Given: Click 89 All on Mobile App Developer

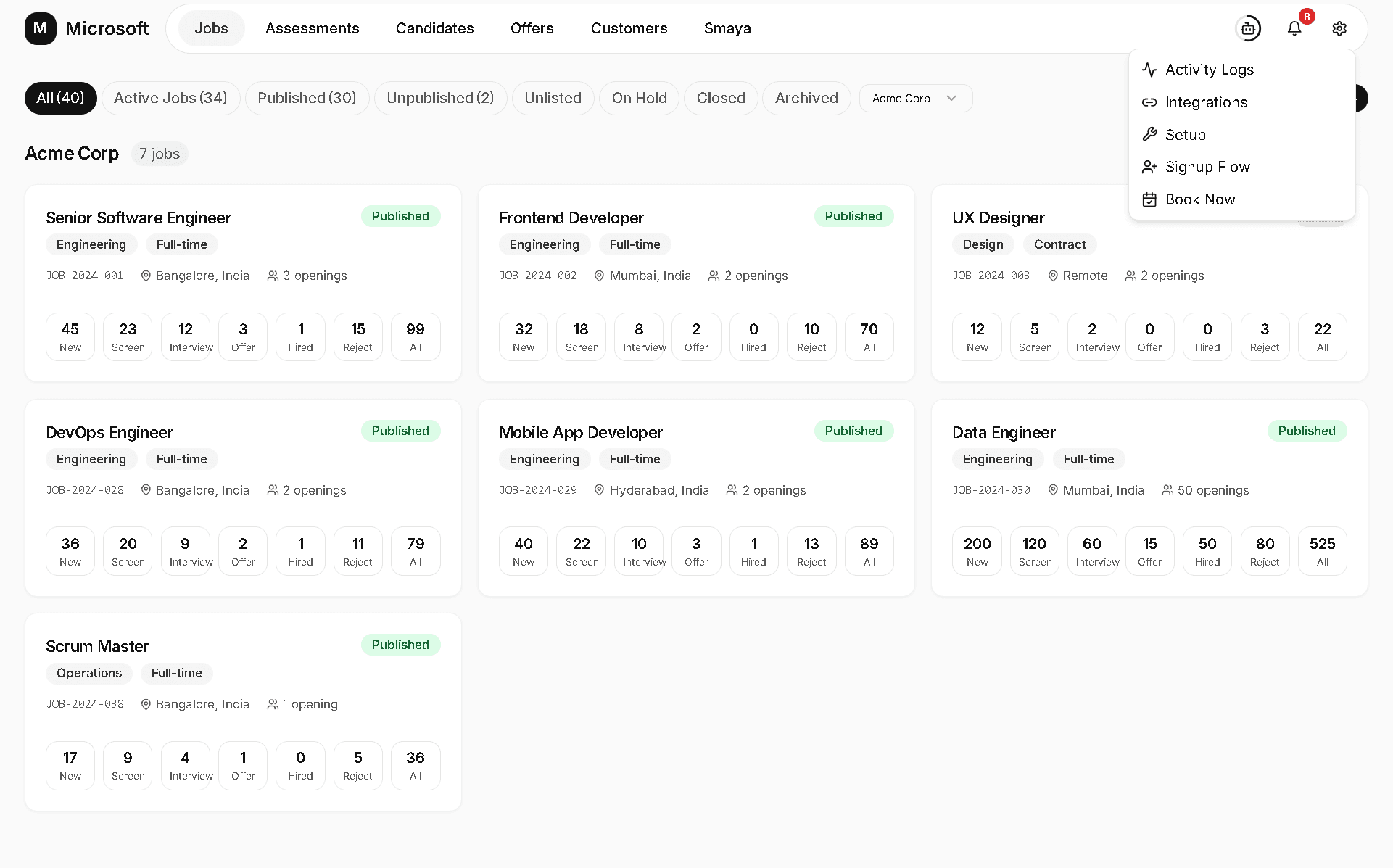Looking at the screenshot, I should point(869,551).
